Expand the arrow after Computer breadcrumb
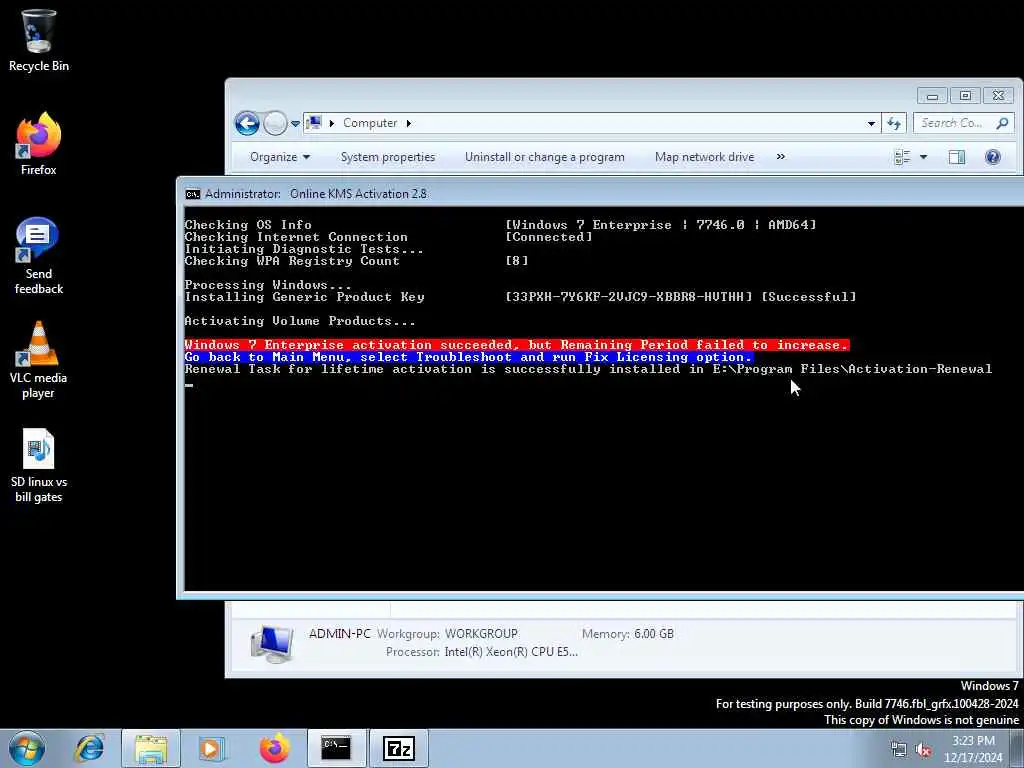 [x=409, y=123]
